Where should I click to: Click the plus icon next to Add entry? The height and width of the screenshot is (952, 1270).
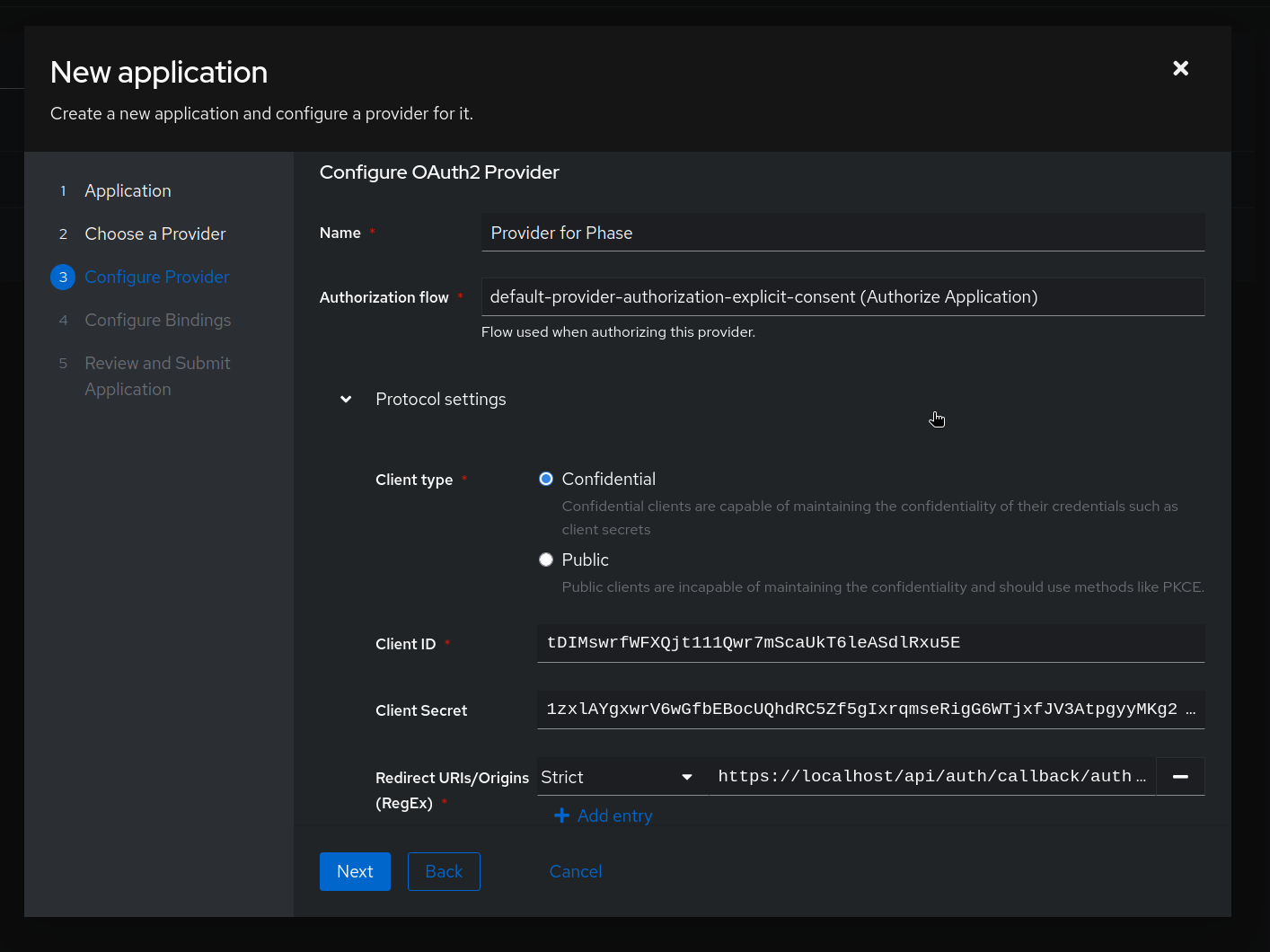tap(562, 815)
